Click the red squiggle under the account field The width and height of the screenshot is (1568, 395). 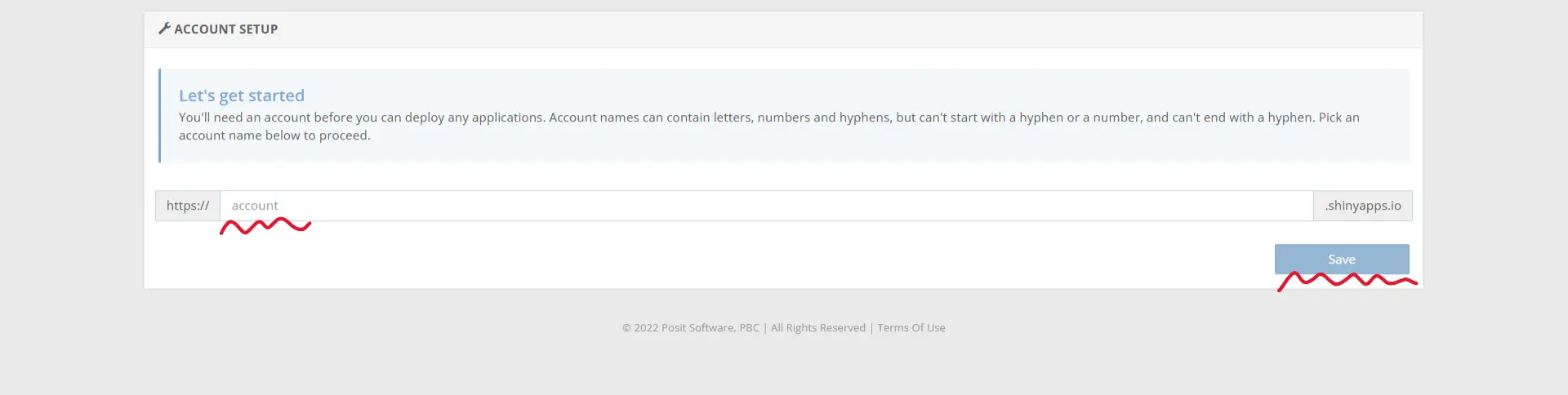pyautogui.click(x=265, y=226)
